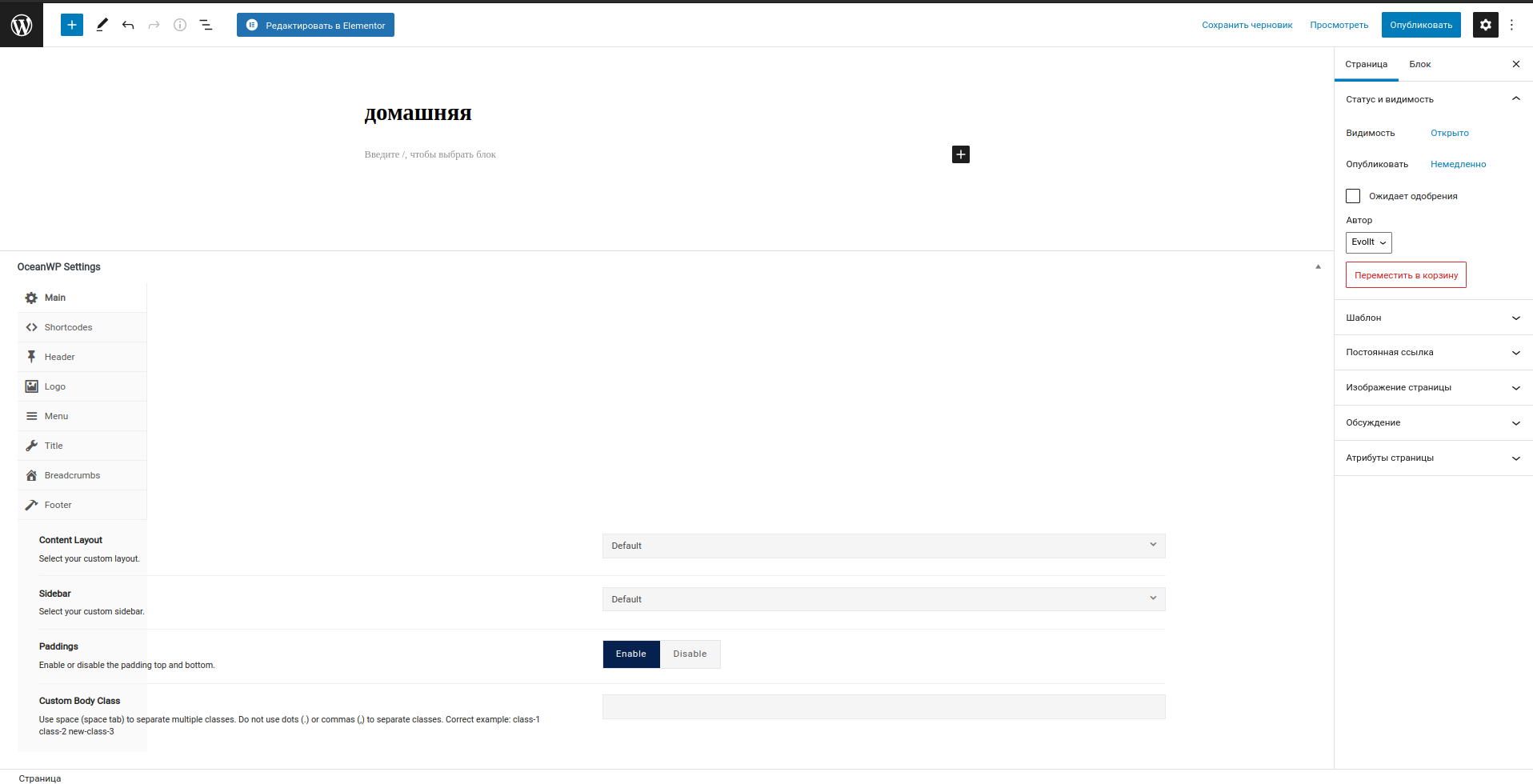Expand the Изображение страницы panel

point(1434,387)
